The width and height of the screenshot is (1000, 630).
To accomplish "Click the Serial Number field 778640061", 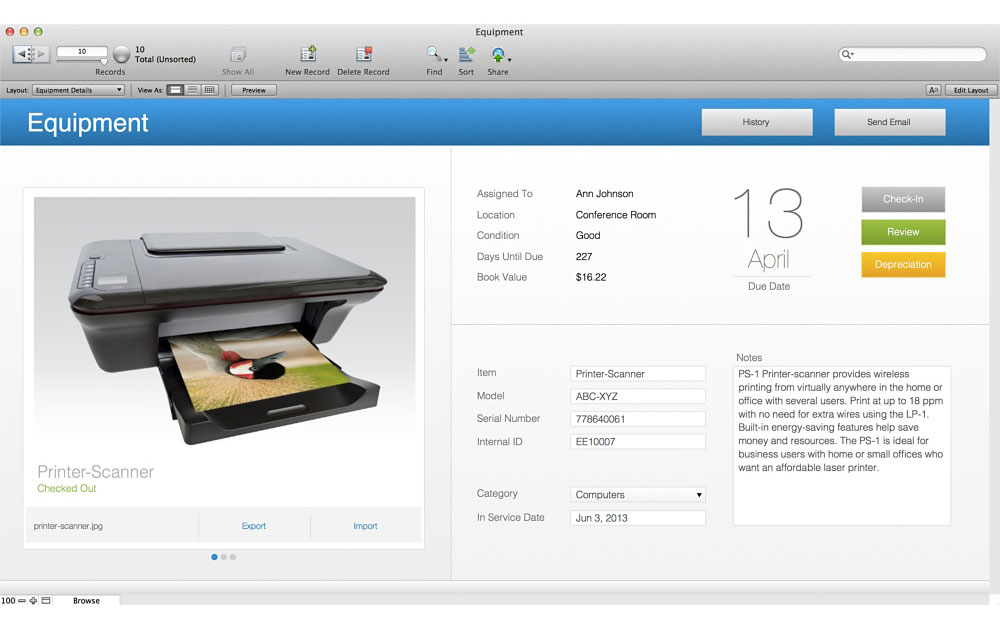I will (638, 419).
